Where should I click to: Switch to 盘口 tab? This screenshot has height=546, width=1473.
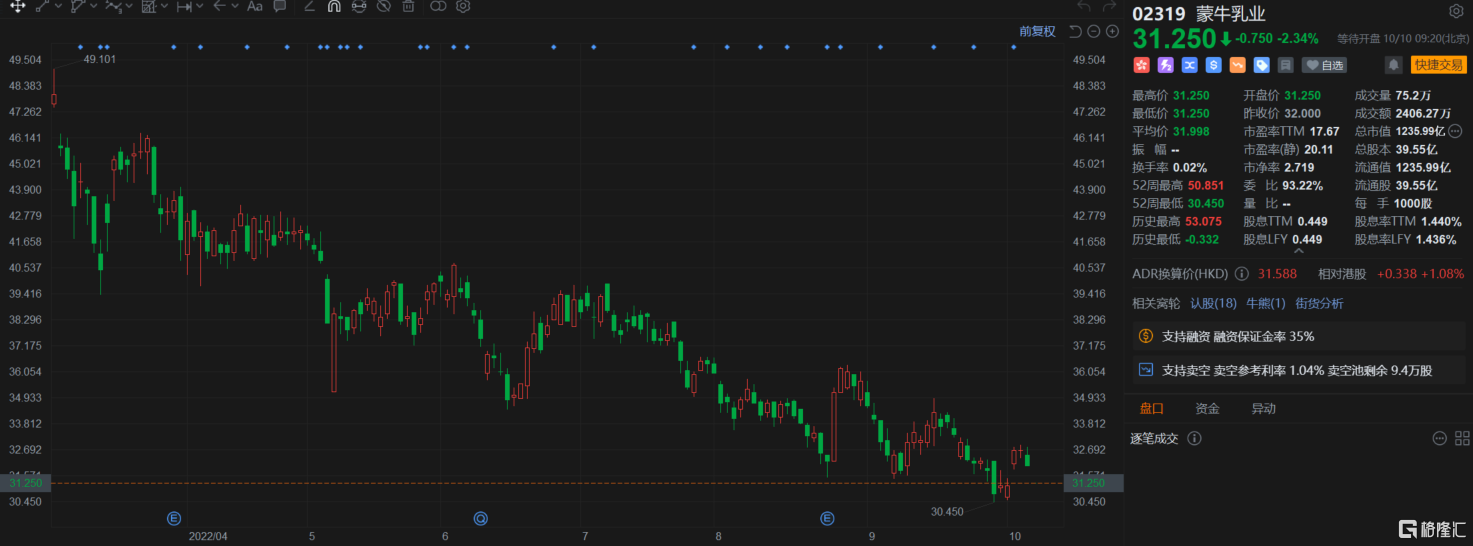(x=1151, y=408)
